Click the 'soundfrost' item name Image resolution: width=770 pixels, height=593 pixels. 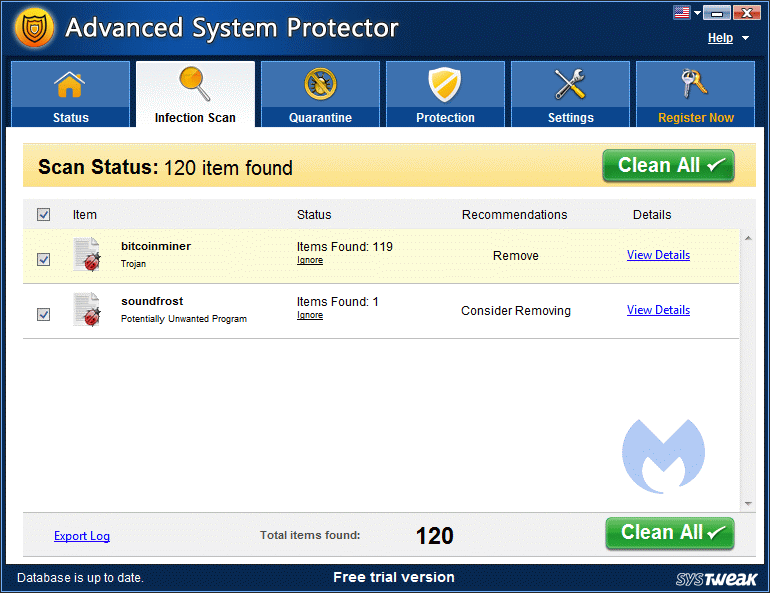click(x=152, y=301)
